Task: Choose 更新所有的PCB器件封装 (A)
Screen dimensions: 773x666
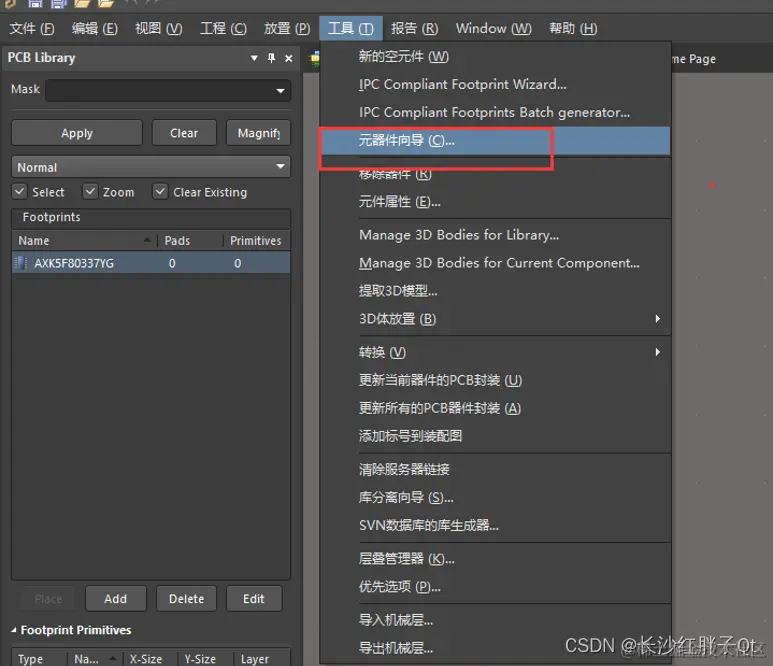Action: [495, 408]
